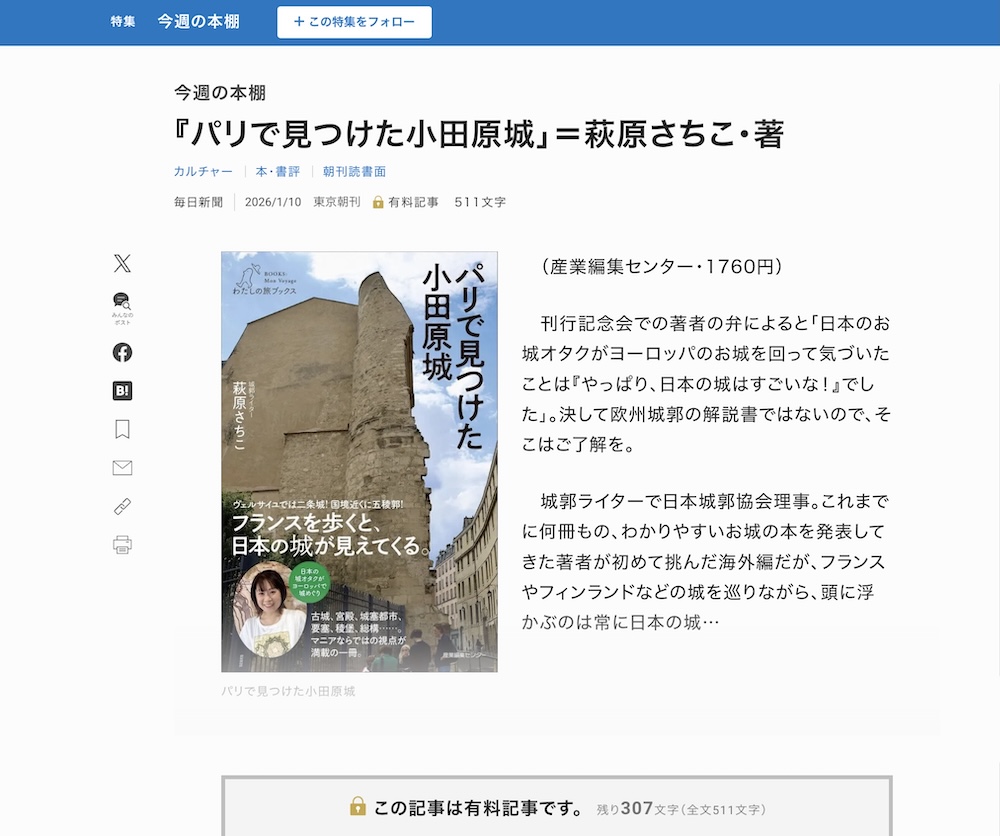Screen dimensions: 1000x836
Task: Click the book cover caption text
Action: (288, 691)
